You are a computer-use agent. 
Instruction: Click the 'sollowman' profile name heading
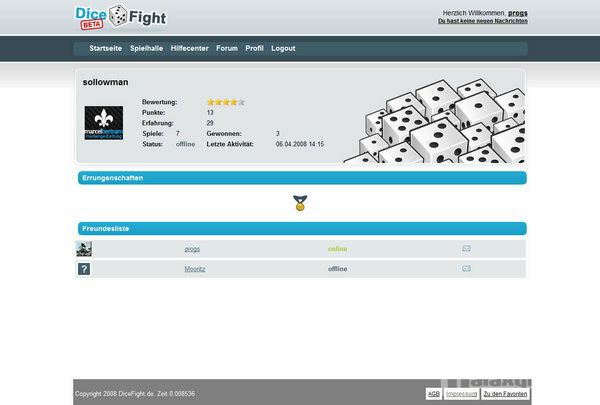106,82
